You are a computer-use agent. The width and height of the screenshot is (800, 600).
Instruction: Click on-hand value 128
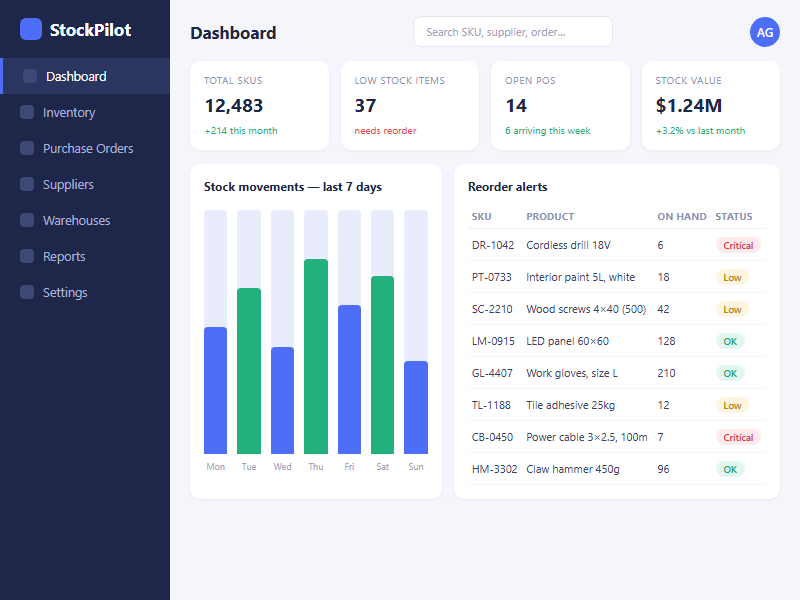(666, 341)
